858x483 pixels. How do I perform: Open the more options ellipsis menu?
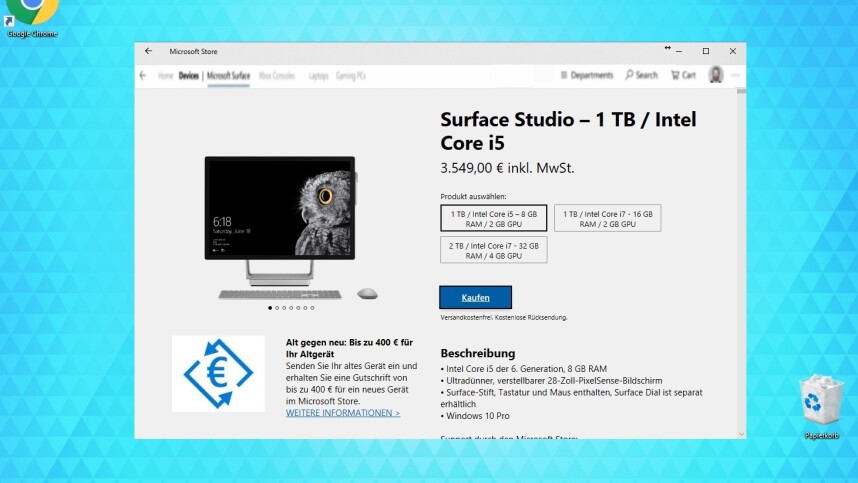[x=735, y=75]
